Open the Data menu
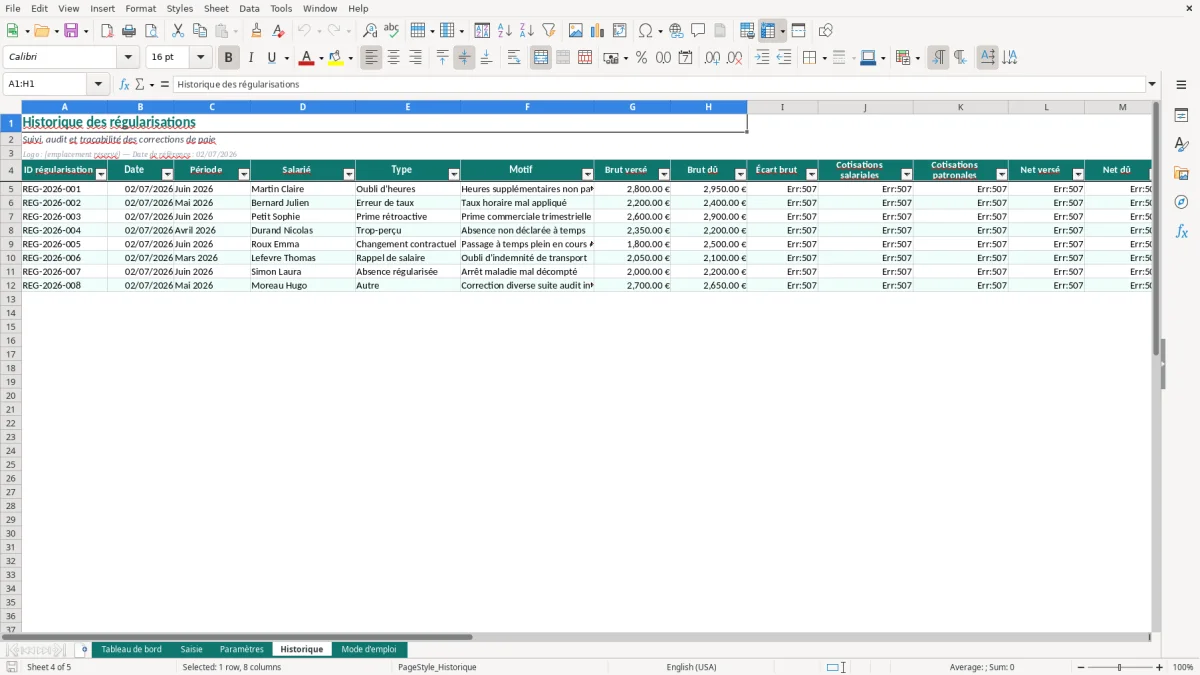 [249, 8]
